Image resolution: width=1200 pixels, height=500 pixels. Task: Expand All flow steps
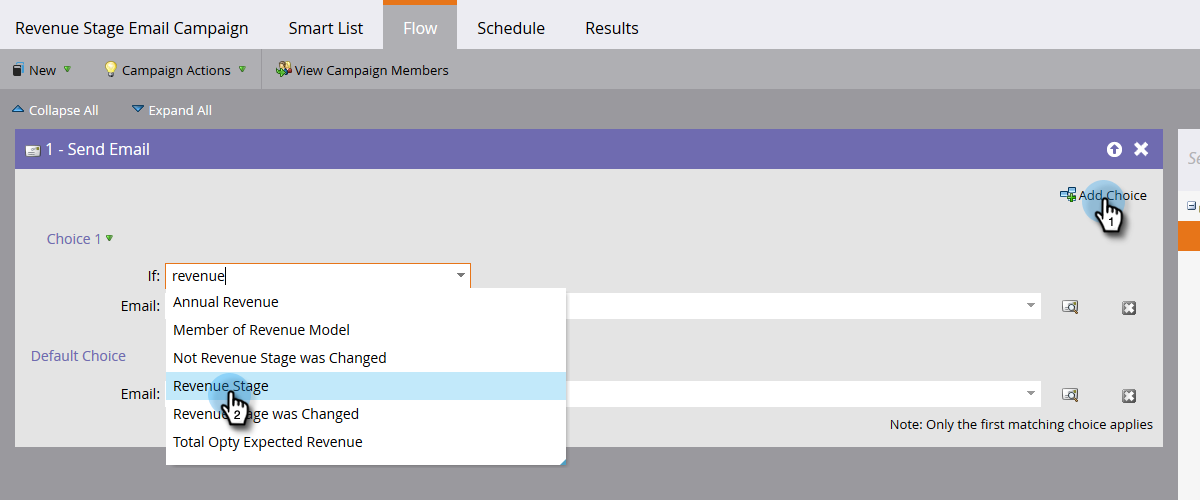pyautogui.click(x=171, y=110)
